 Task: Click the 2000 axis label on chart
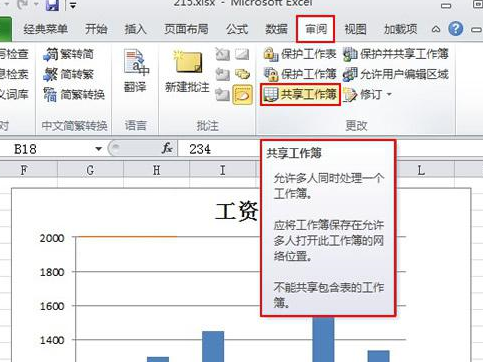pos(52,238)
